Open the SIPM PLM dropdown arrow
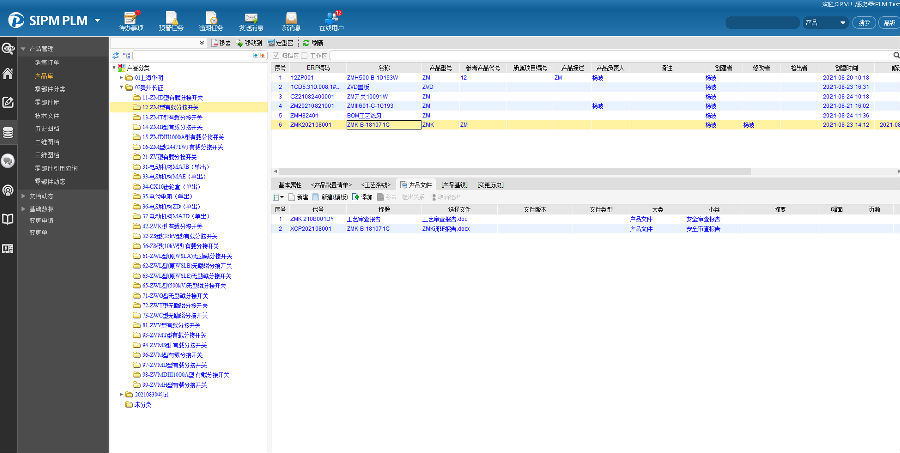Image resolution: width=900 pixels, height=453 pixels. pyautogui.click(x=99, y=20)
